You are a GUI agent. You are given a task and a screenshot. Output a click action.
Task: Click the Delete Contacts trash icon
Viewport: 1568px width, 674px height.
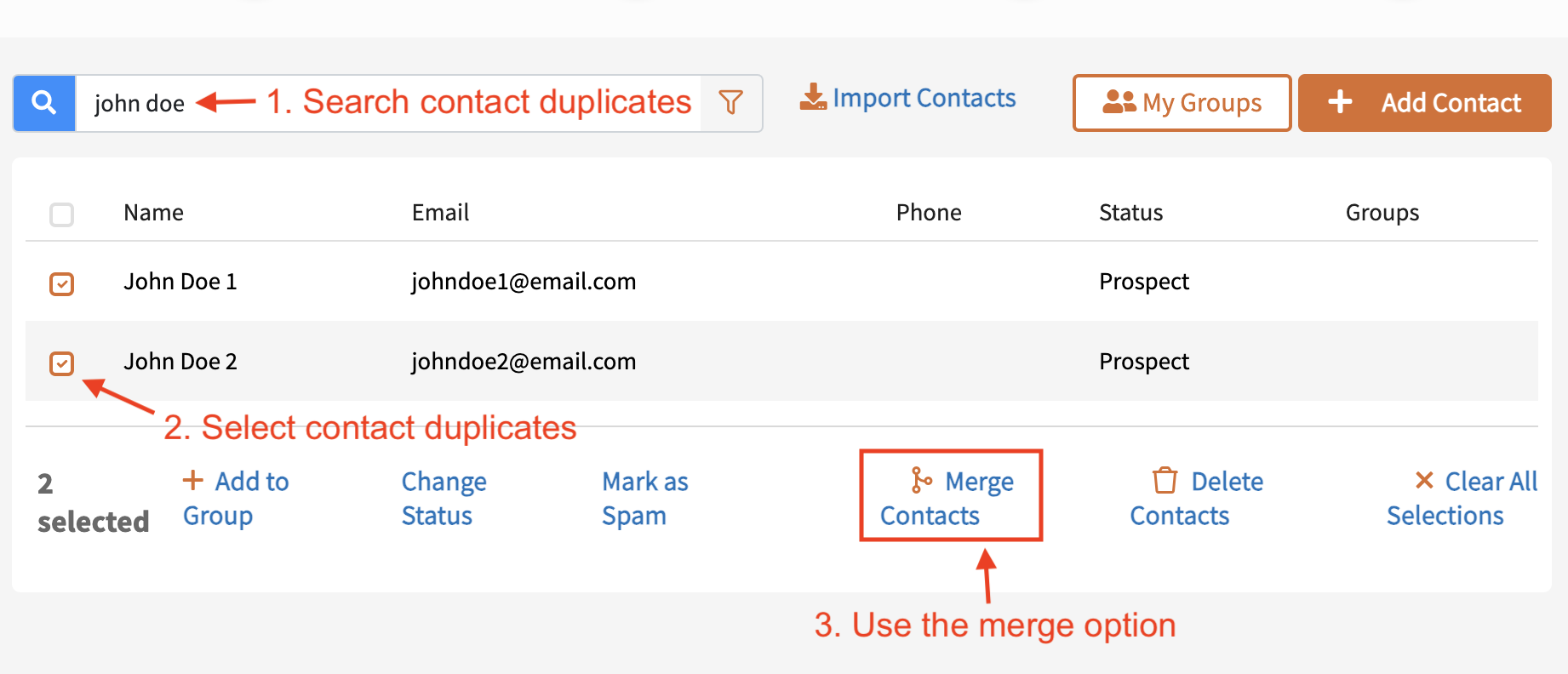pos(1165,481)
